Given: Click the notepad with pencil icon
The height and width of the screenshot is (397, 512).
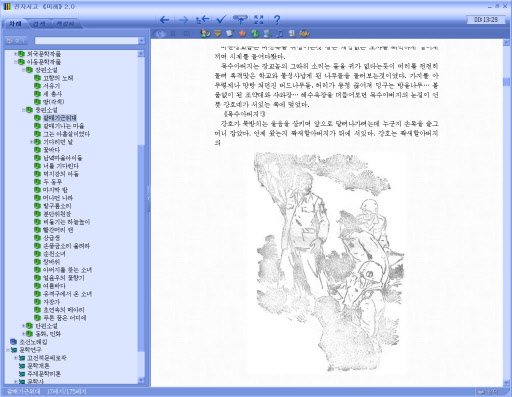Looking at the screenshot, I should point(230,33).
